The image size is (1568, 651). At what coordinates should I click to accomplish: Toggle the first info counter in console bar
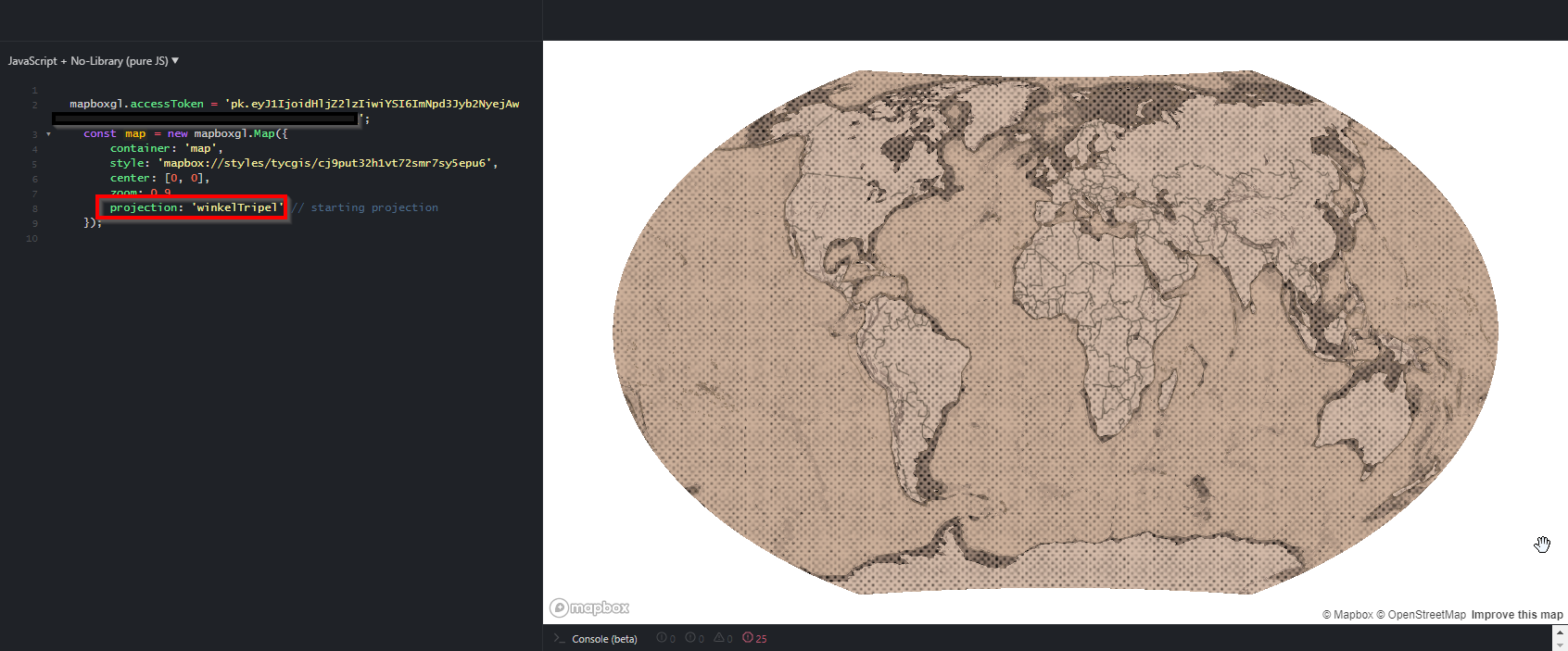[x=665, y=638]
